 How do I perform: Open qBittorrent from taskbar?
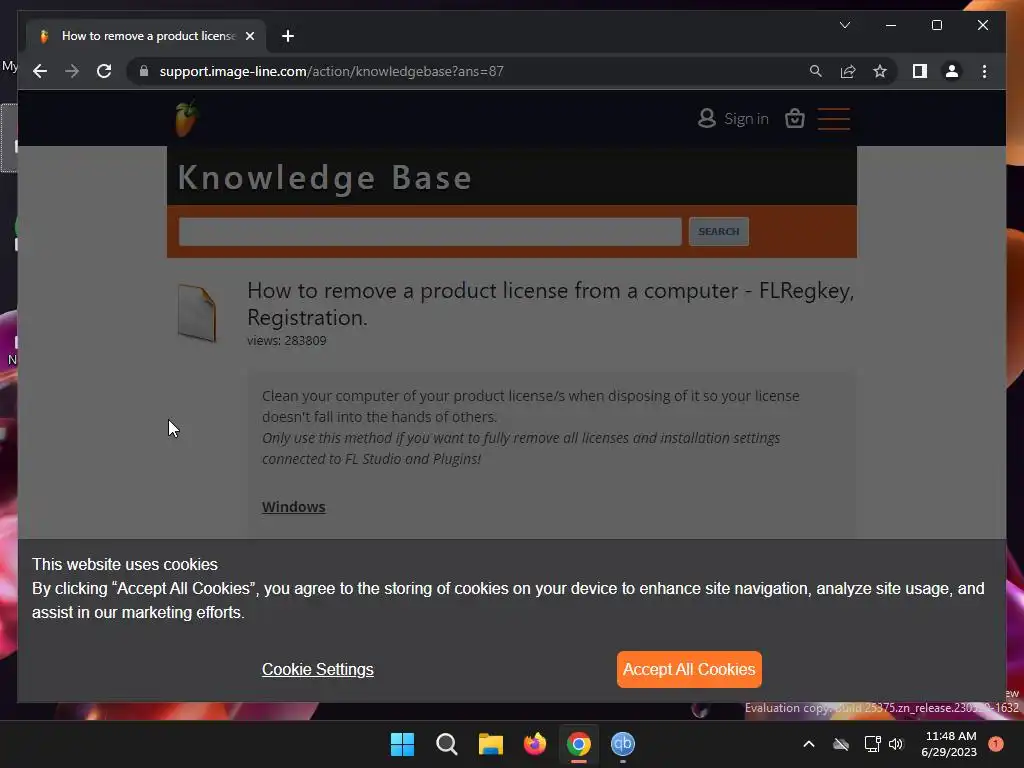click(x=622, y=744)
